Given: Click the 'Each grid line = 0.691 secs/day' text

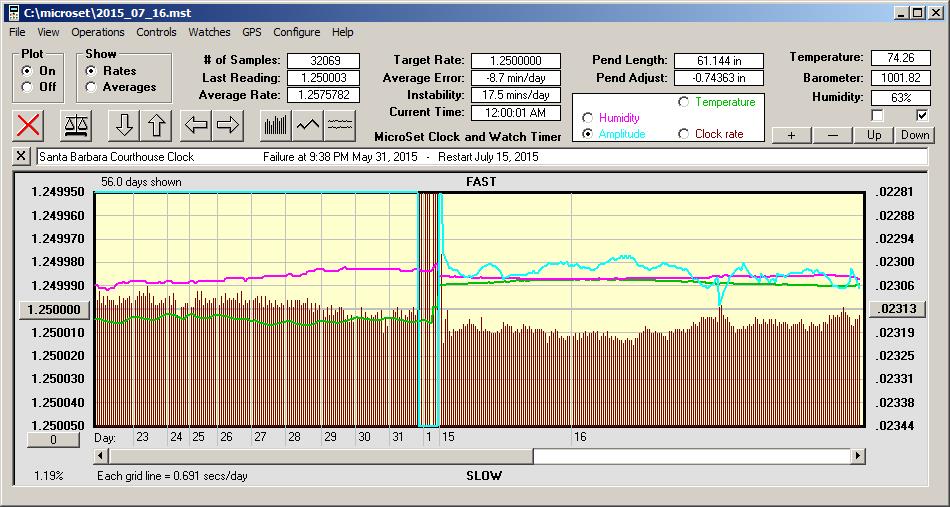Looking at the screenshot, I should click(x=172, y=476).
